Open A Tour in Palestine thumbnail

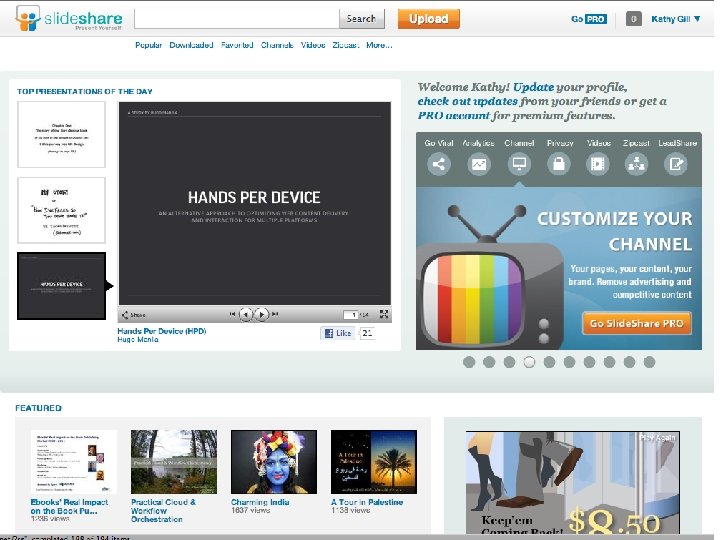(x=374, y=462)
